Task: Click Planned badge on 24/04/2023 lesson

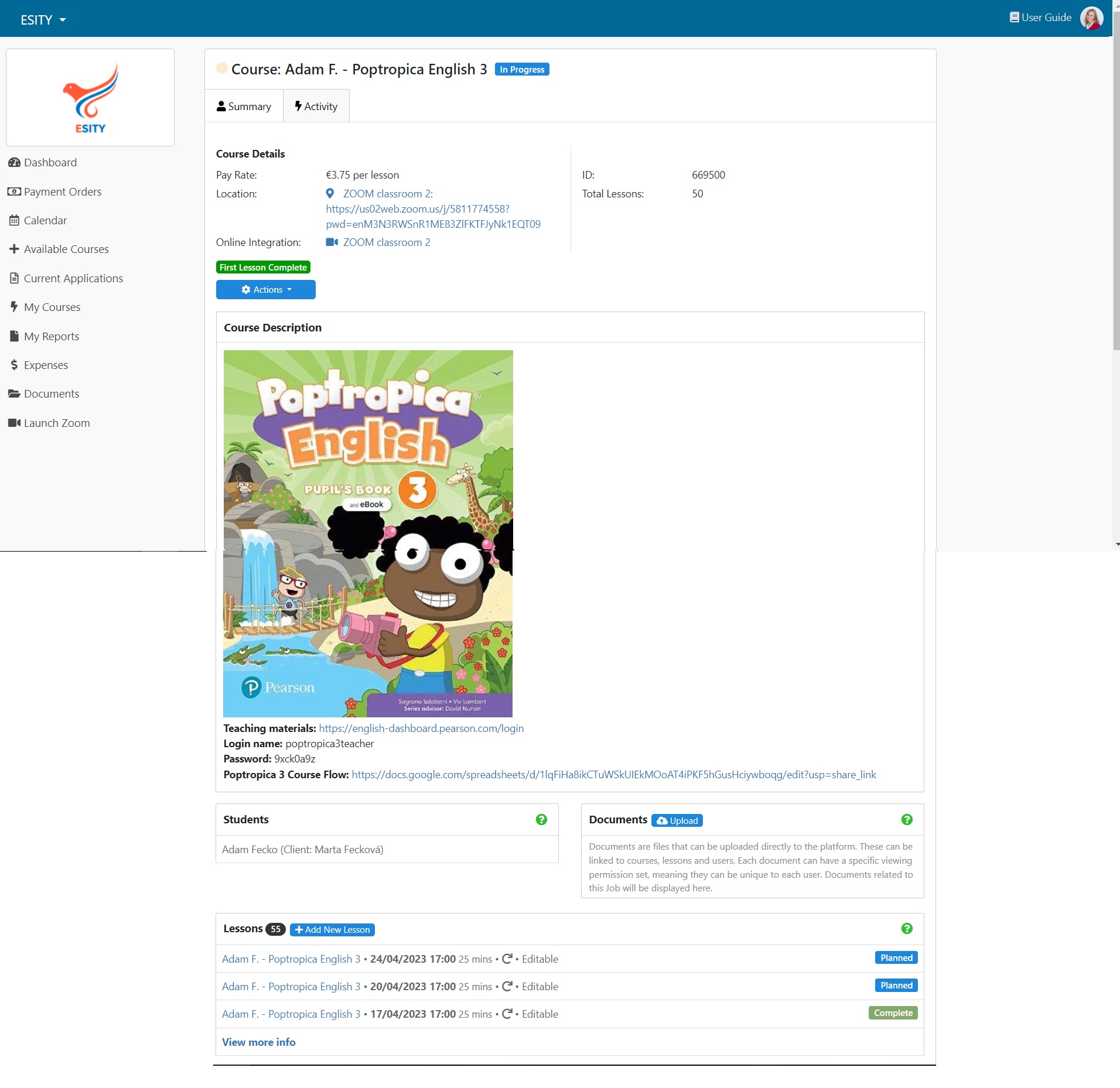Action: tap(896, 958)
